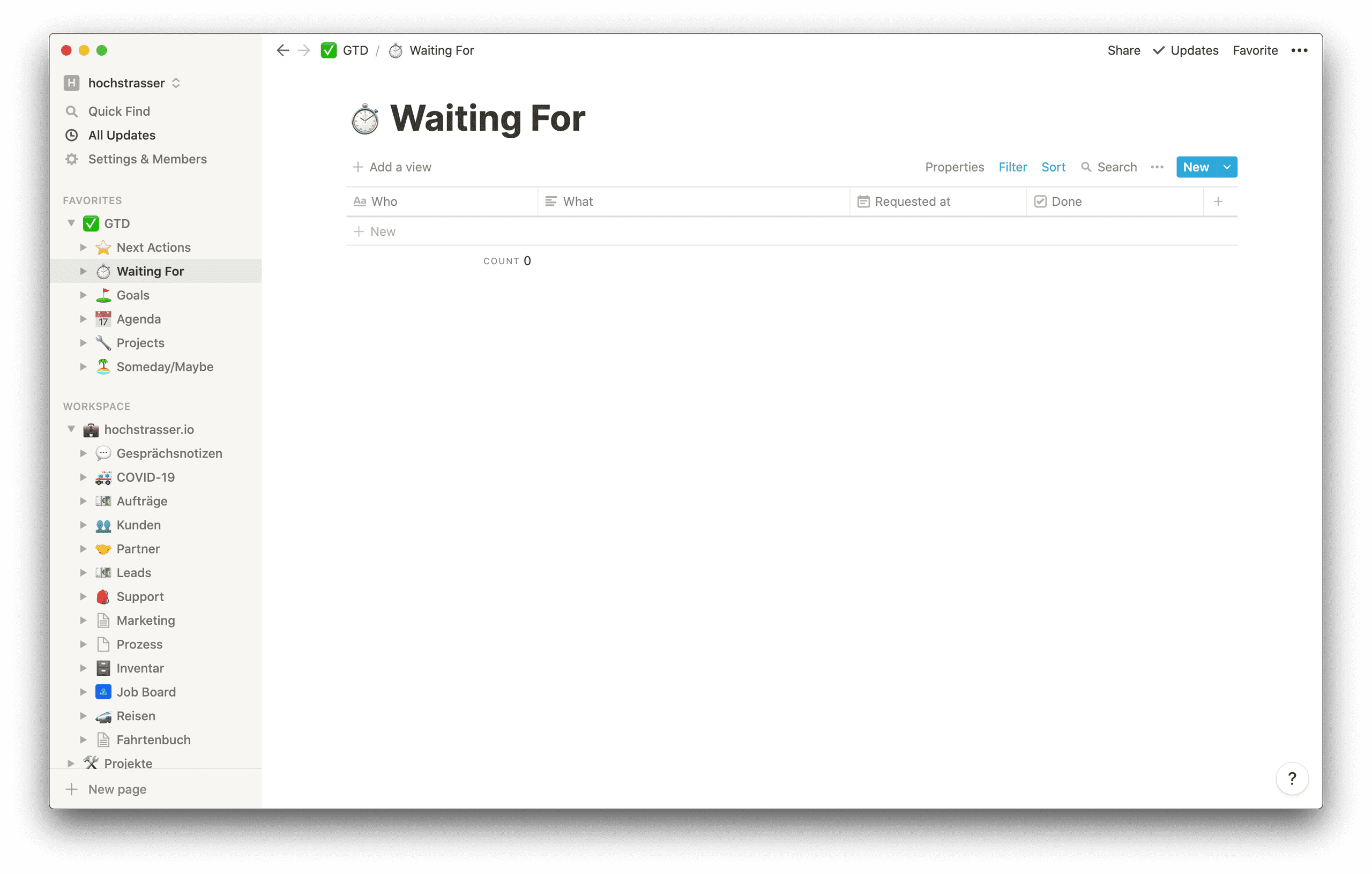Open the dropdown arrow on the New button
This screenshot has height=874, width=1372.
point(1227,167)
